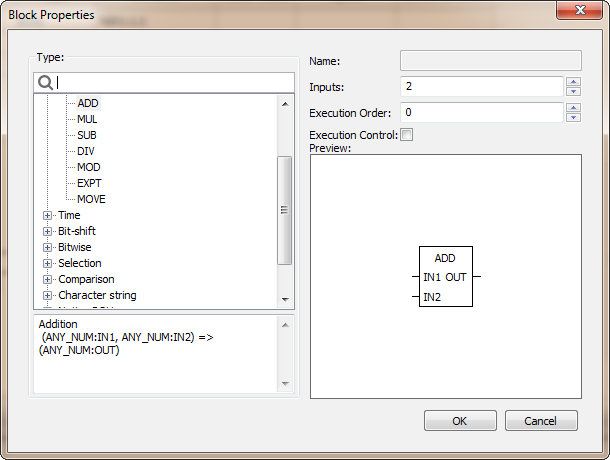Image resolution: width=610 pixels, height=460 pixels.
Task: Expand the Time category
Action: pos(47,215)
